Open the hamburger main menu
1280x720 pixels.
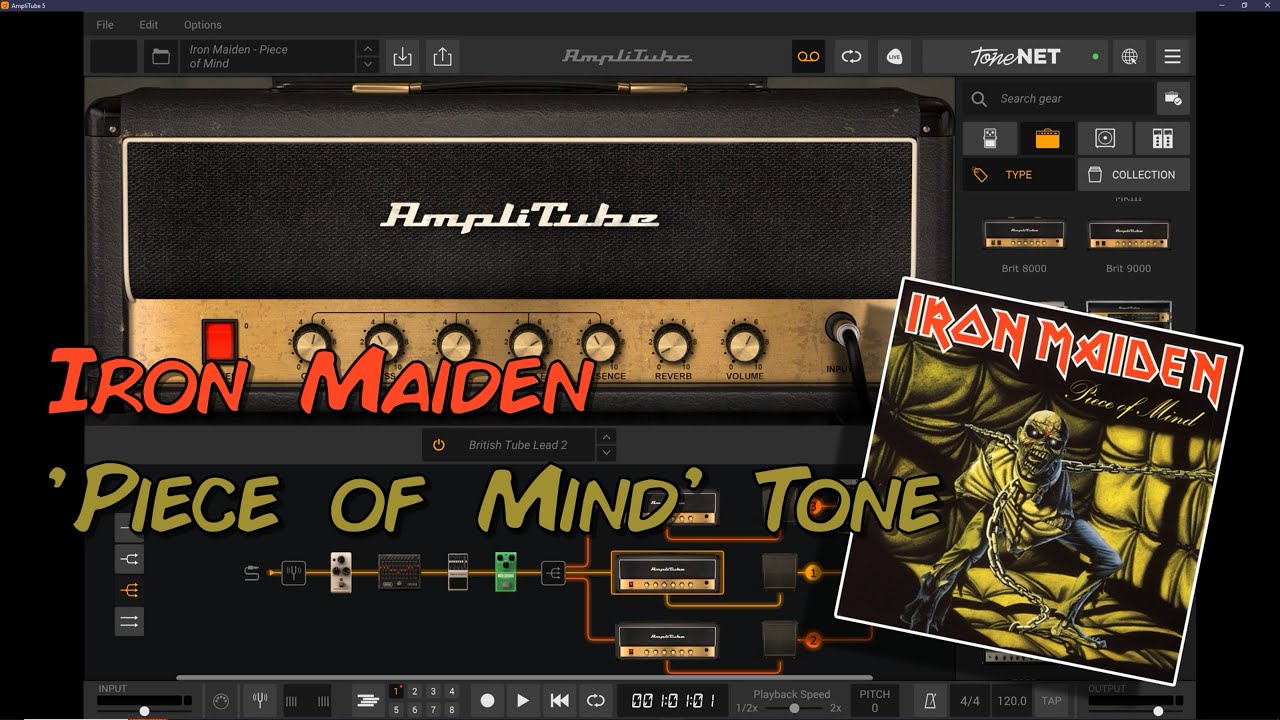(1173, 57)
